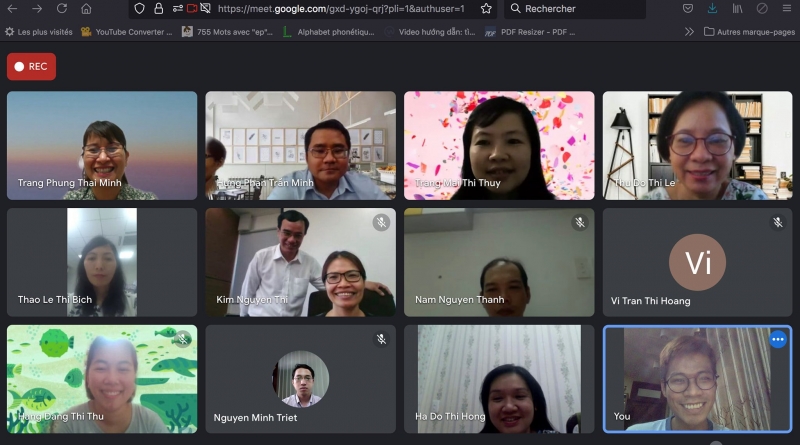Click the red camera permission icon

pyautogui.click(x=191, y=9)
